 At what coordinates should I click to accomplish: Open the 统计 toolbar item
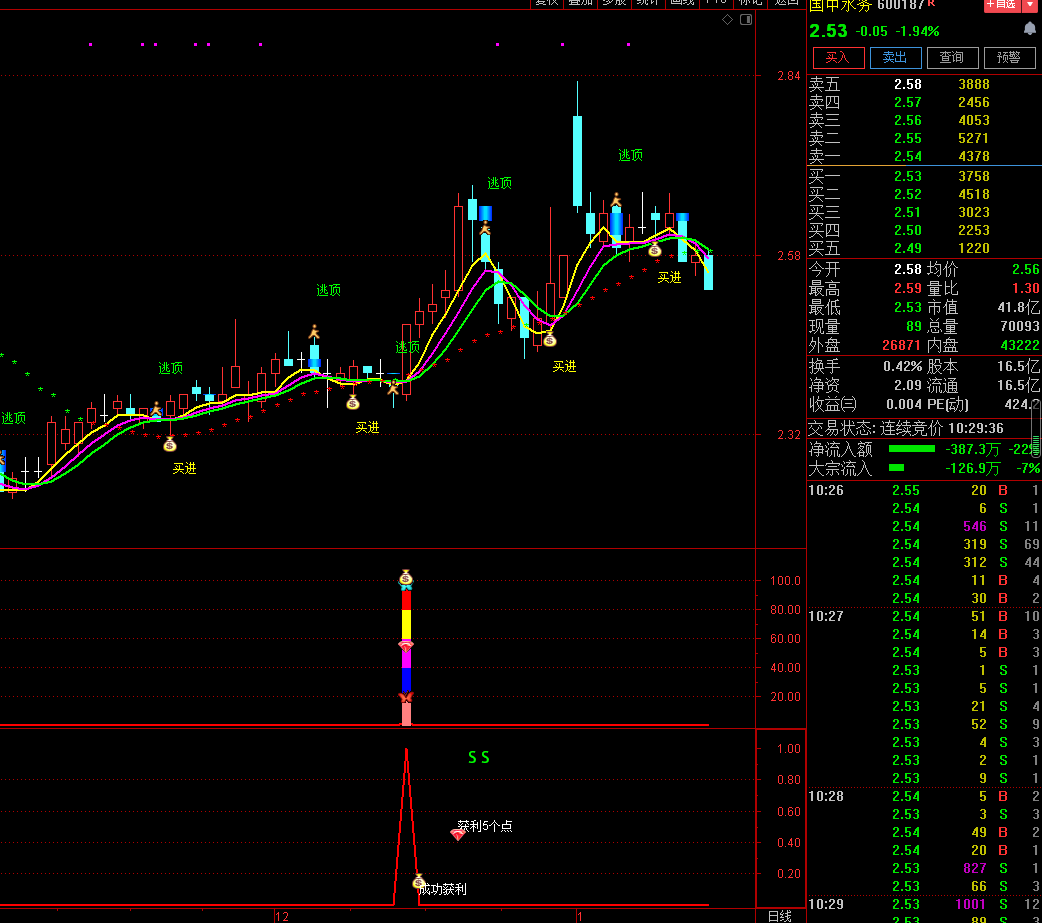tap(648, 3)
